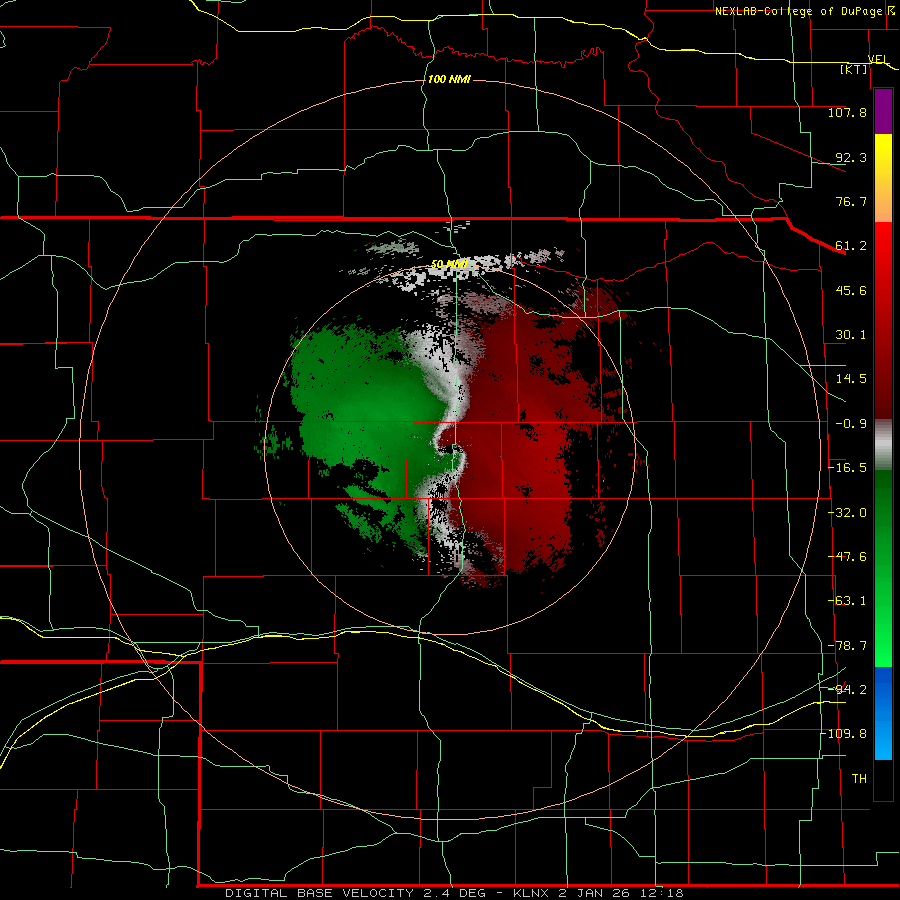Click the 14.5 scale value
This screenshot has width=900, height=900.
[851, 379]
